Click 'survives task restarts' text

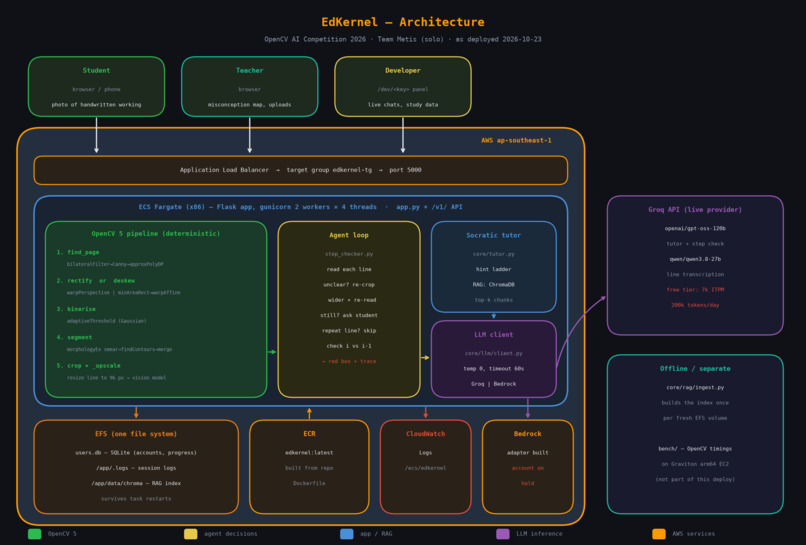(136, 499)
